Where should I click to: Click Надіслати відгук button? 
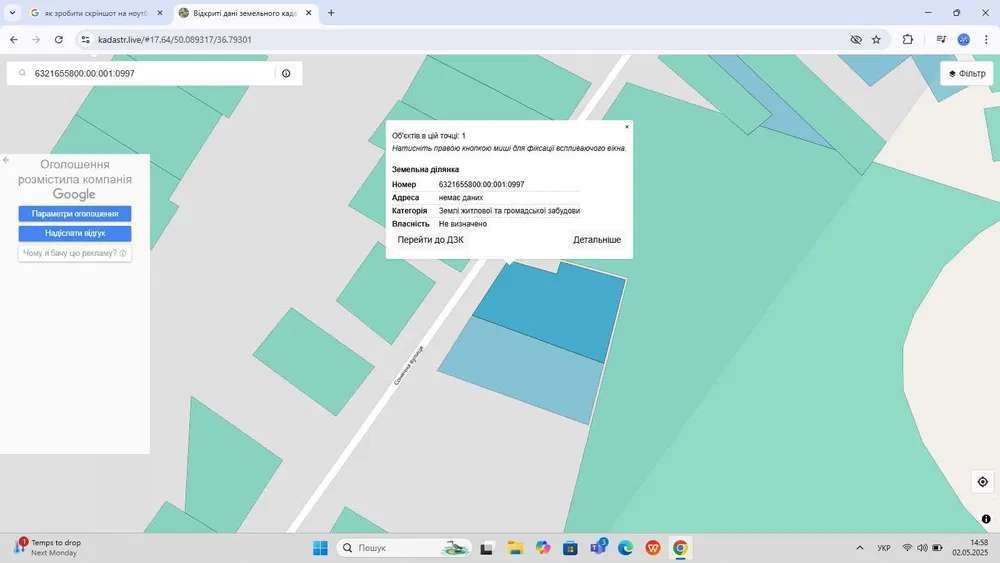(75, 233)
